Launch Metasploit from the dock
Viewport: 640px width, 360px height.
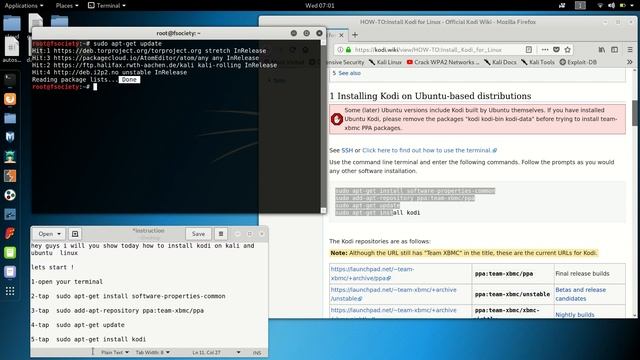click(10, 137)
